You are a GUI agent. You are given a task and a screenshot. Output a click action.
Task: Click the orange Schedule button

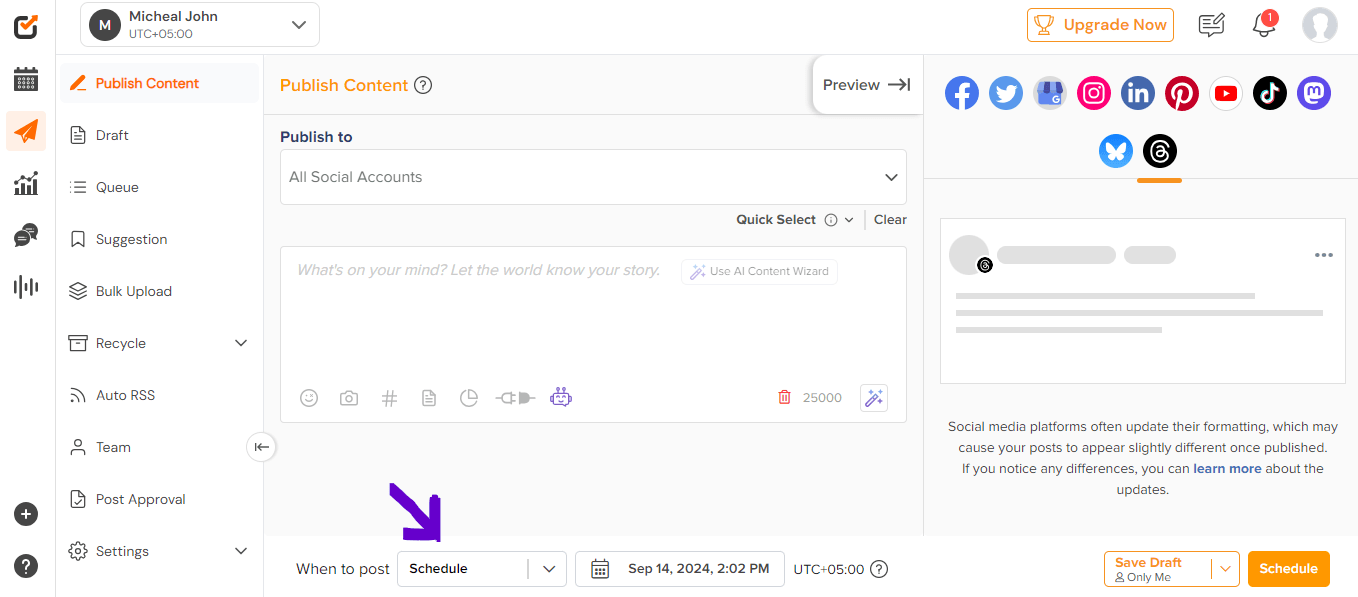(1288, 569)
